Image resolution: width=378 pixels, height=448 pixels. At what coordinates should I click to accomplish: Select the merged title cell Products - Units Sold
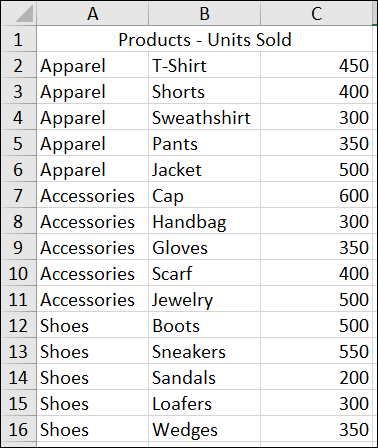coord(204,39)
